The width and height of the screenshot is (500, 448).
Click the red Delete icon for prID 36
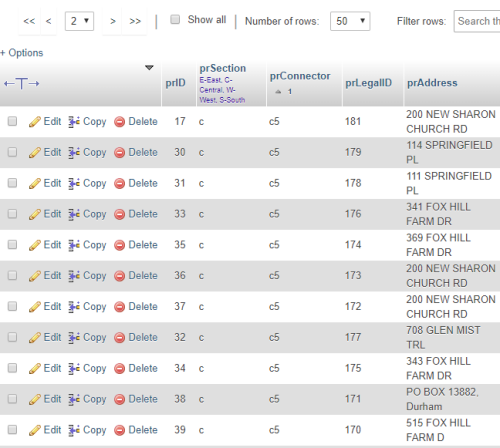119,276
